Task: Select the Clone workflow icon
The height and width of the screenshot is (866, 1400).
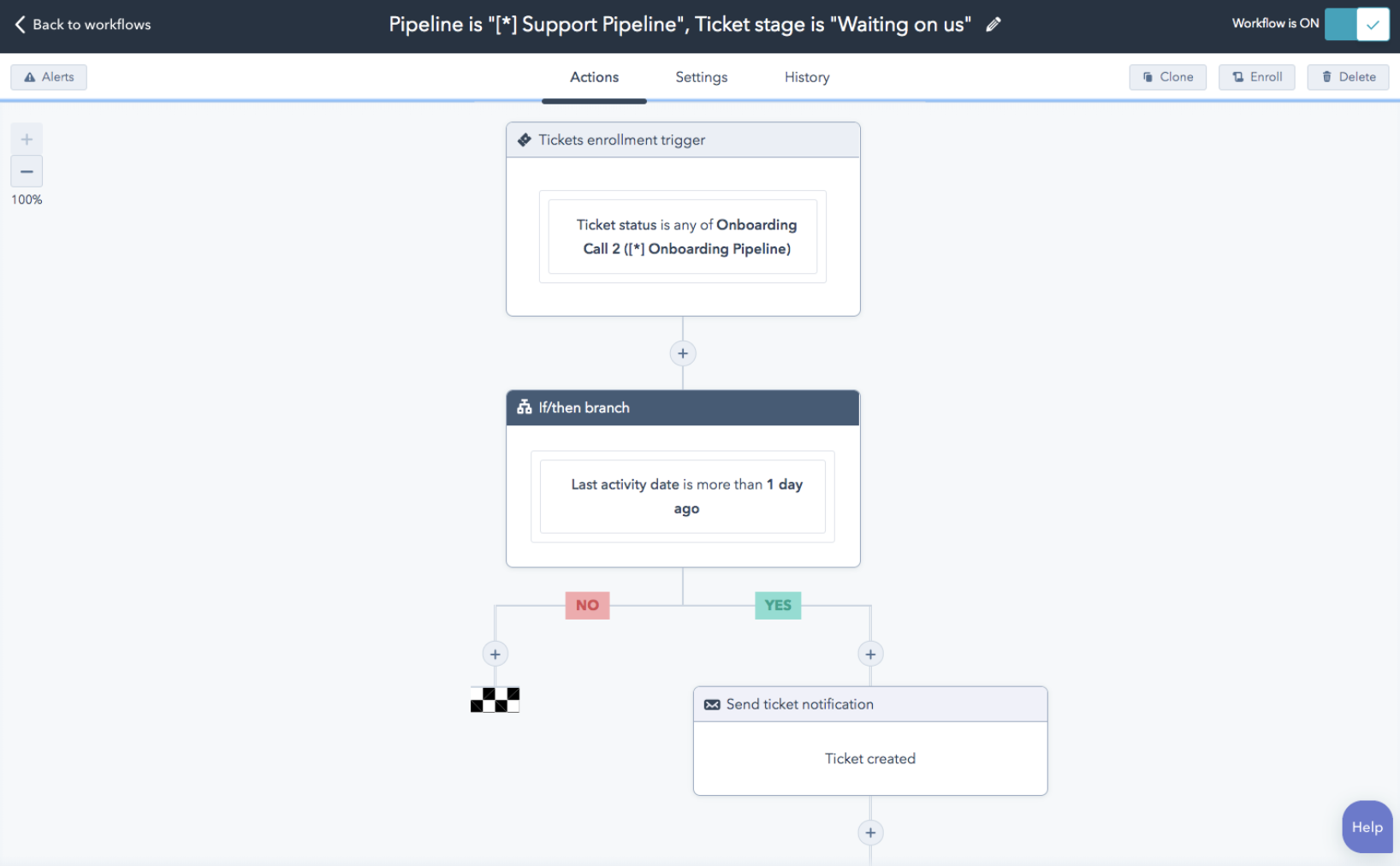Action: click(x=1147, y=77)
